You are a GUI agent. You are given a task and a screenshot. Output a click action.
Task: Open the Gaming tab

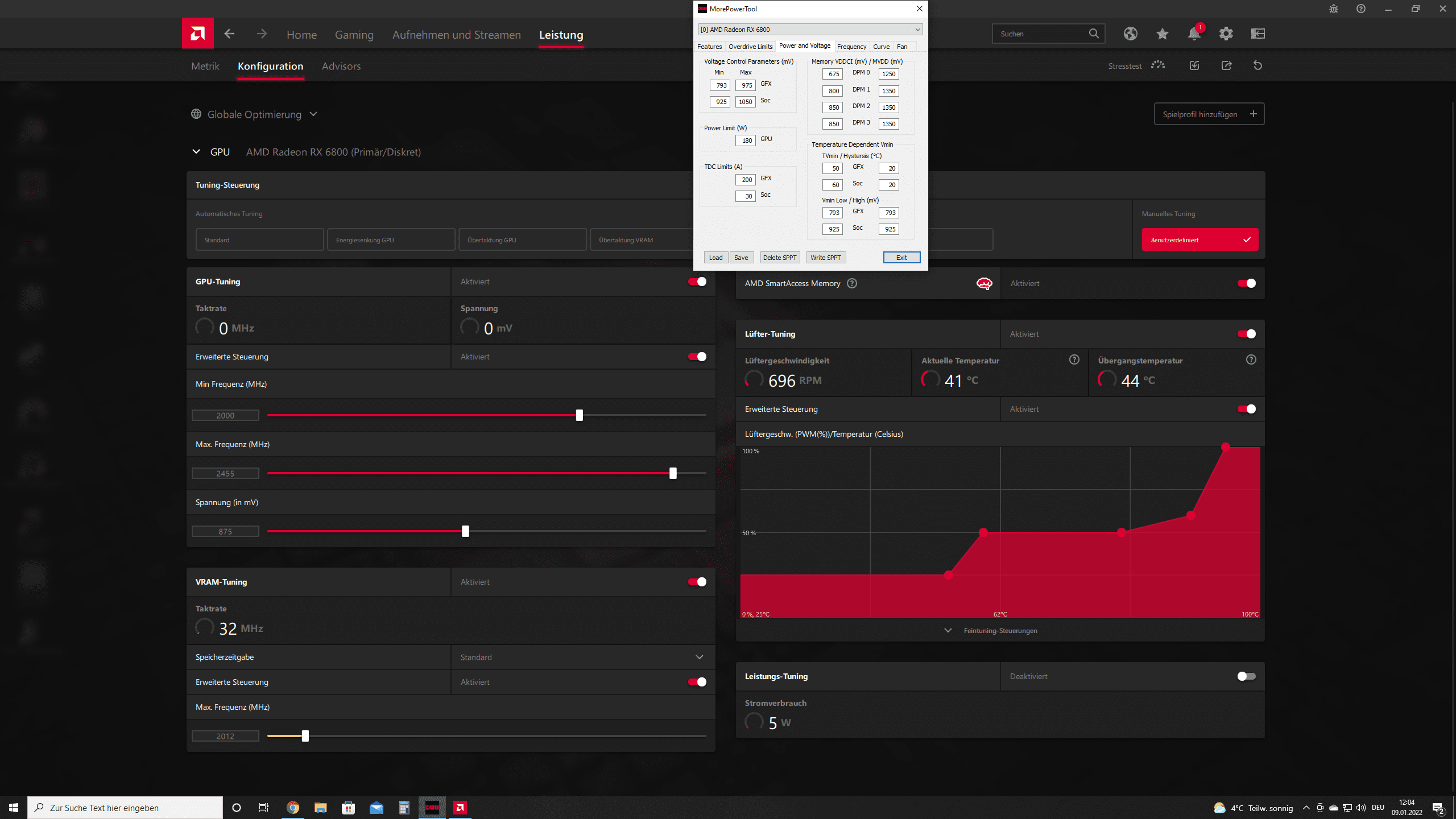(x=354, y=35)
